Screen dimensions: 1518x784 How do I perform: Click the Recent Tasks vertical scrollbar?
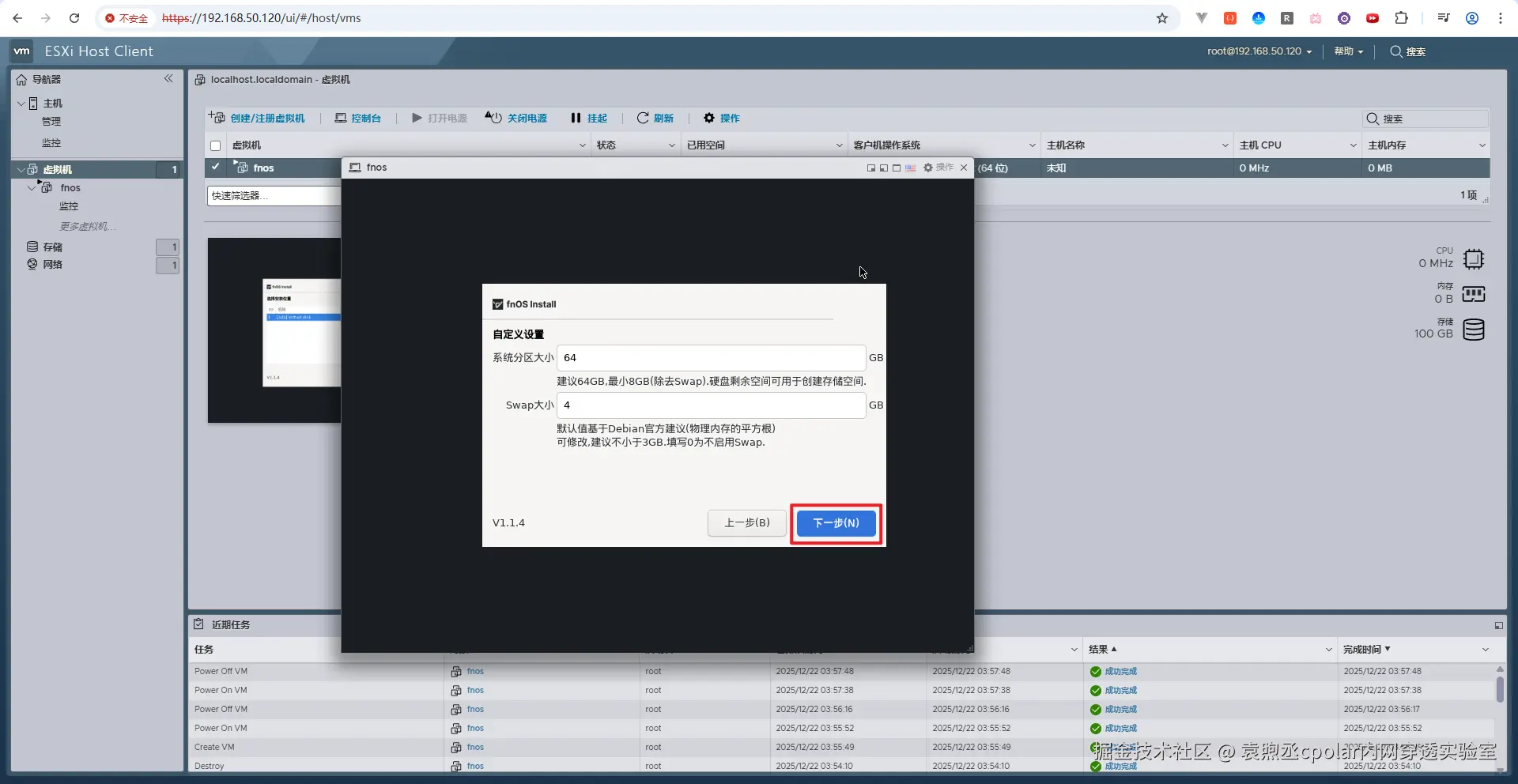point(1500,688)
